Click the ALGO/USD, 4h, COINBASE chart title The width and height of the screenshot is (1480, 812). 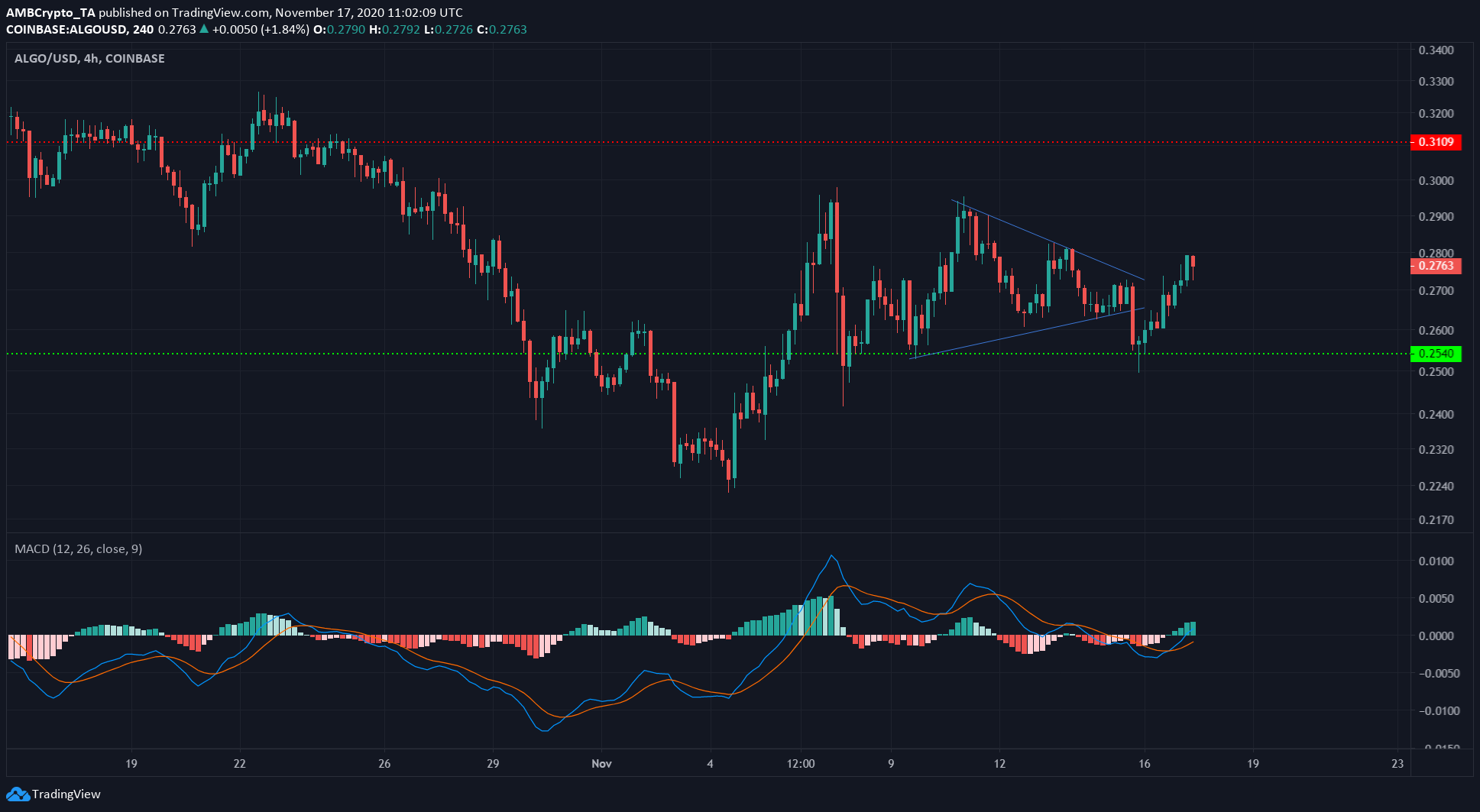pyautogui.click(x=89, y=58)
